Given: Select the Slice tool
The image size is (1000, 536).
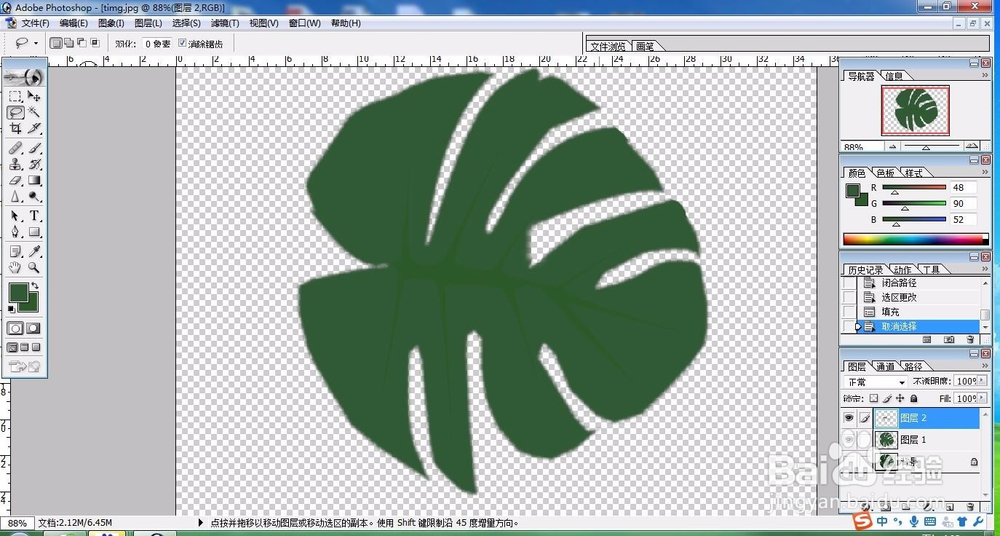Looking at the screenshot, I should pyautogui.click(x=34, y=128).
